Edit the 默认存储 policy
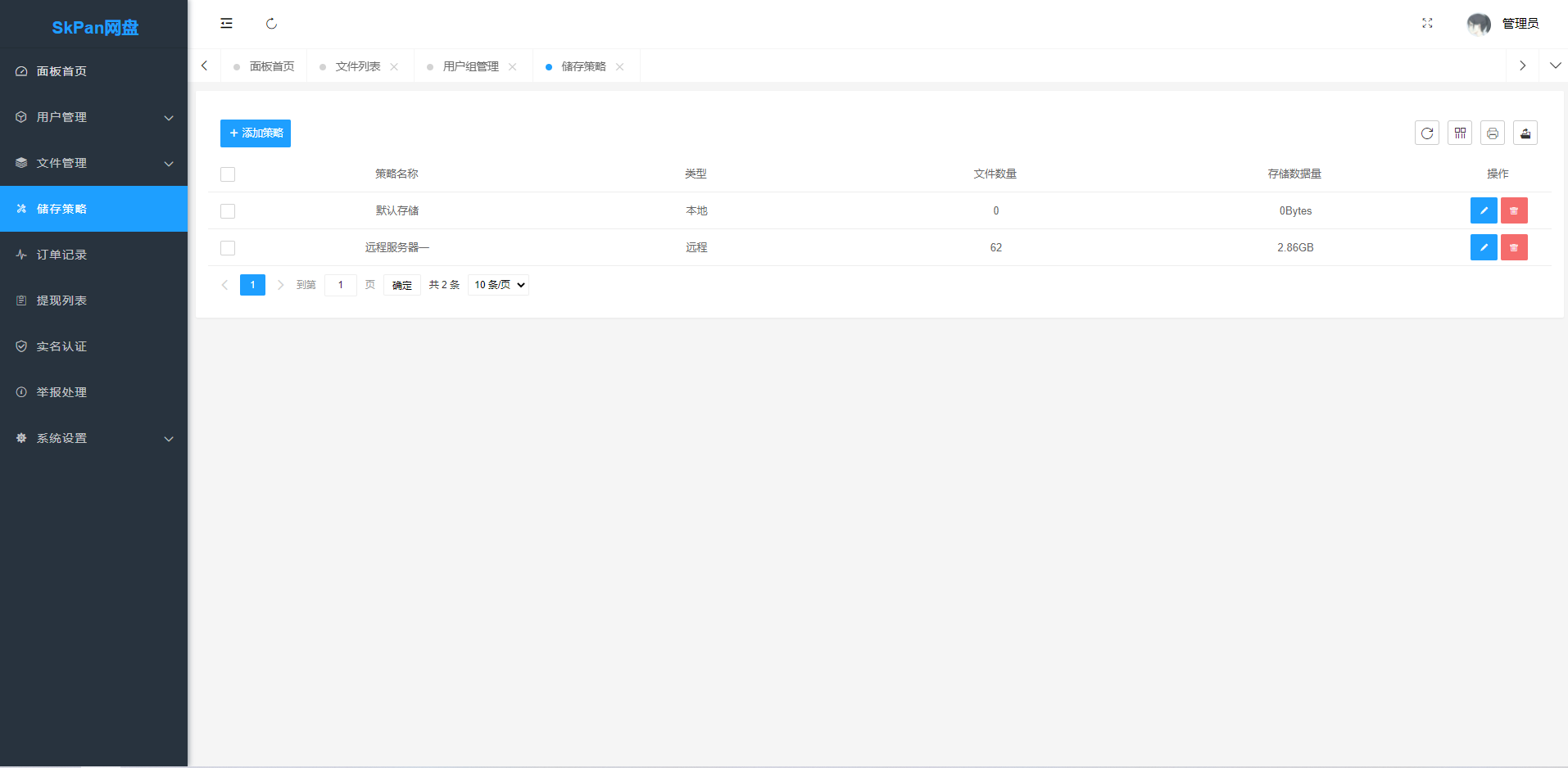Image resolution: width=1568 pixels, height=768 pixels. tap(1483, 211)
